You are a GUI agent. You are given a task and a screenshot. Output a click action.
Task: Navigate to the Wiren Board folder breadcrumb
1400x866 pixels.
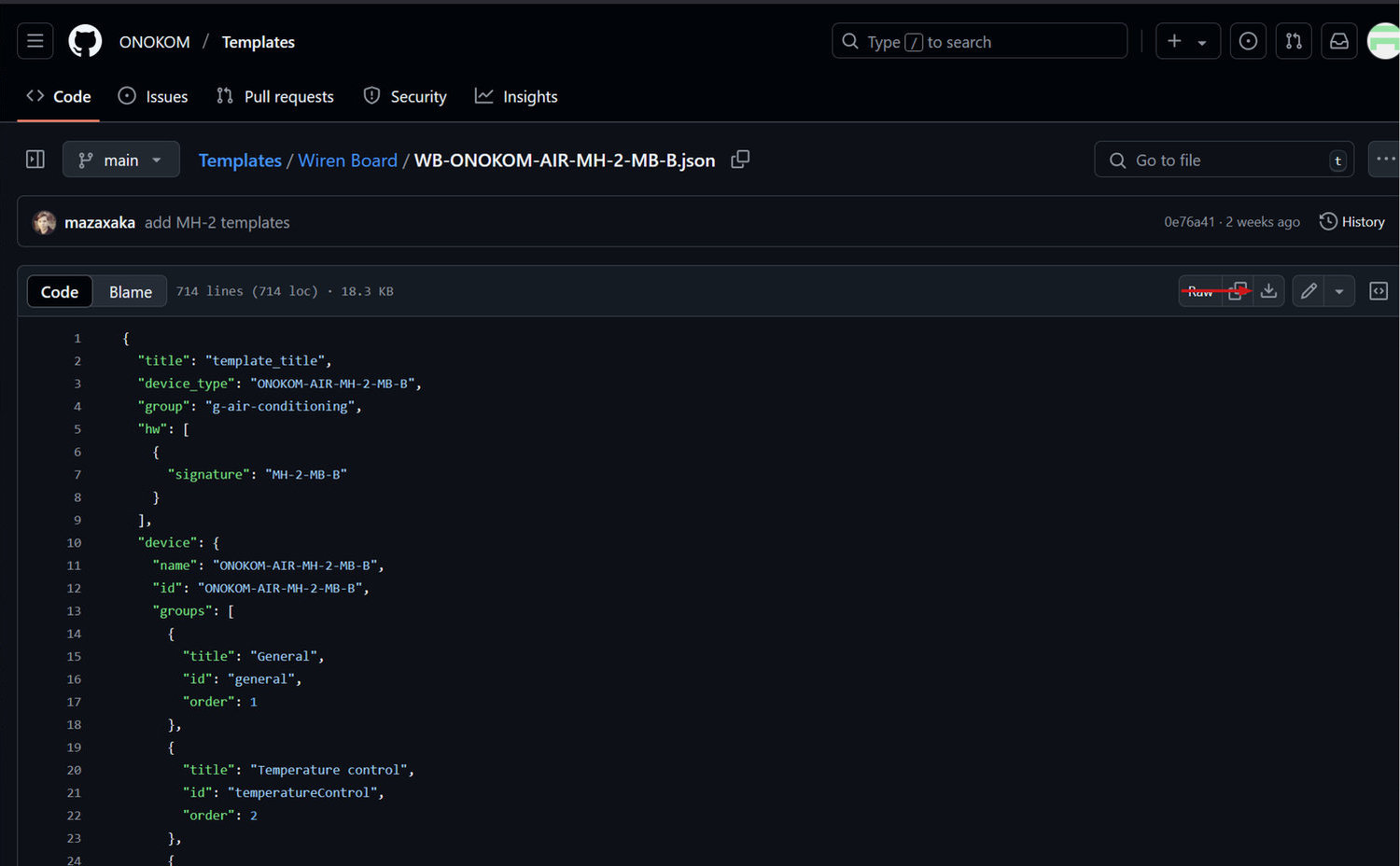348,161
